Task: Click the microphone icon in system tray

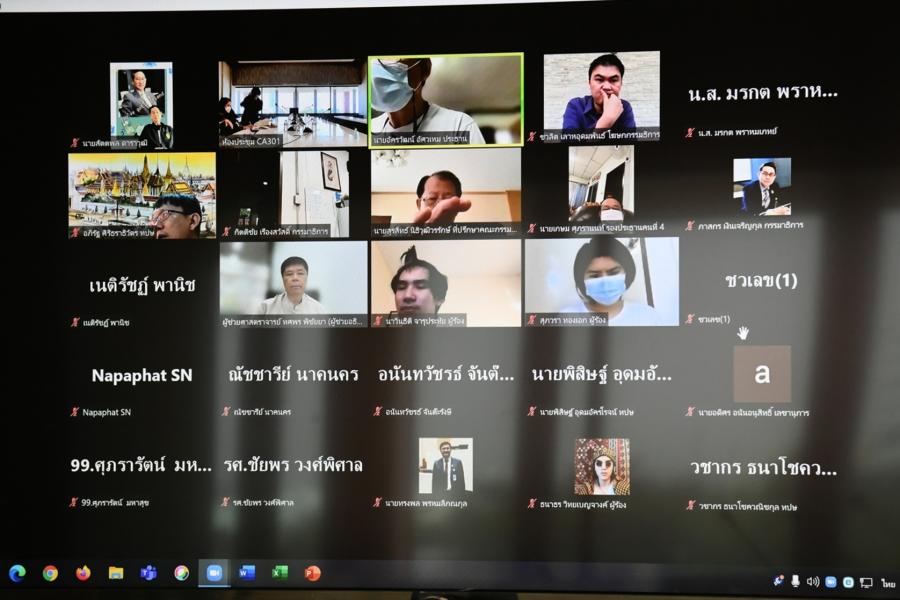Action: pyautogui.click(x=796, y=581)
